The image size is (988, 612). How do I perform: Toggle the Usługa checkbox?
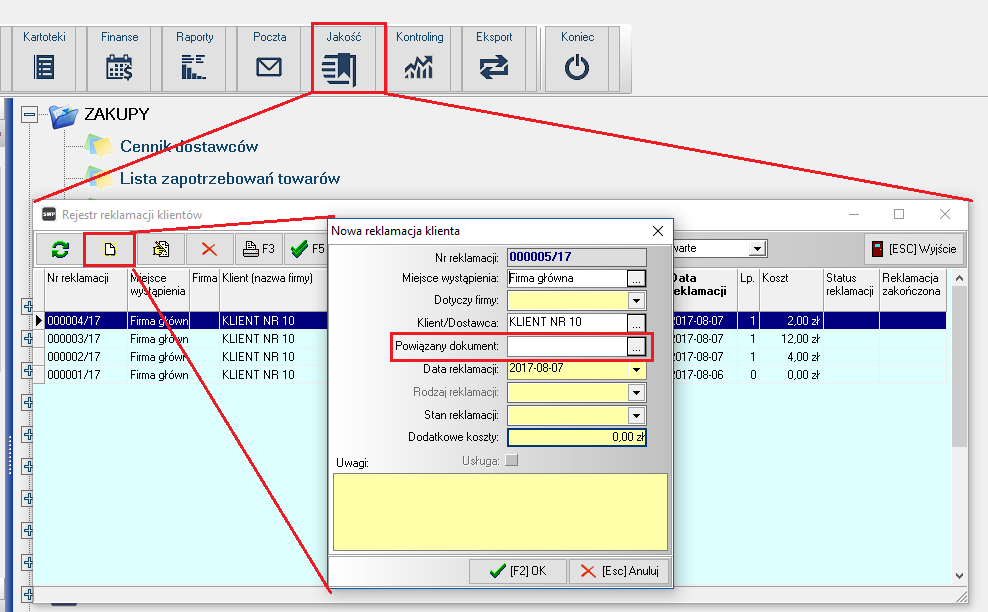513,460
